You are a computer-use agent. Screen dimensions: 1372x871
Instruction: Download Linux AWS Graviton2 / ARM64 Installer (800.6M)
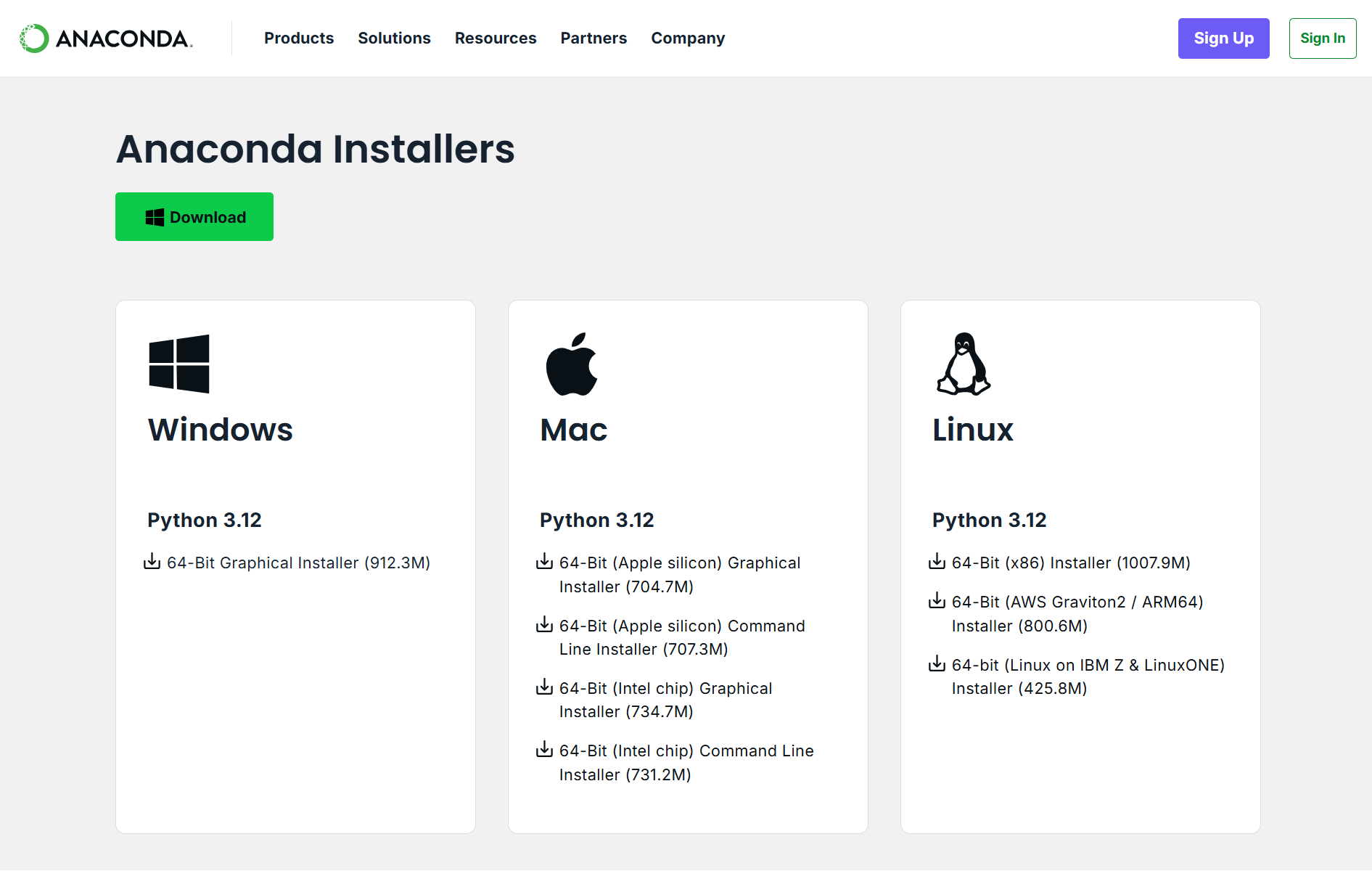(1077, 613)
